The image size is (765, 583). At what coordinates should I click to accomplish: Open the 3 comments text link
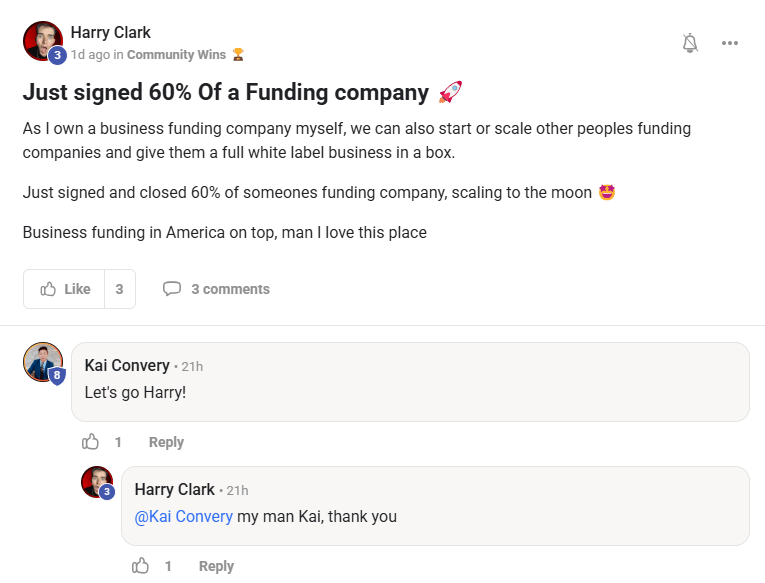[230, 289]
